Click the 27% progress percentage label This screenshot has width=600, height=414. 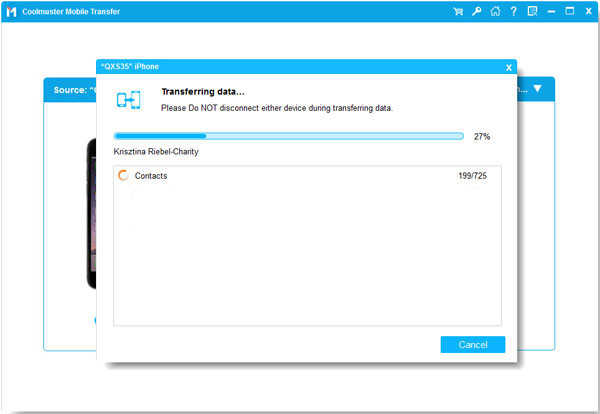point(482,136)
